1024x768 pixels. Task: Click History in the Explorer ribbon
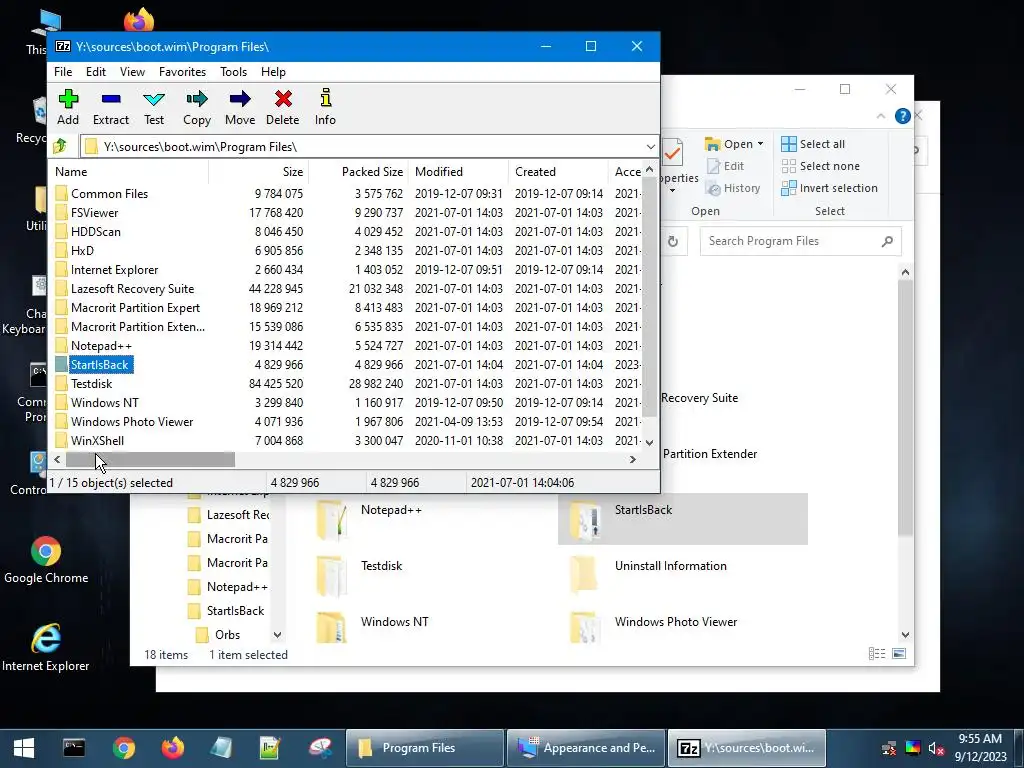[733, 188]
